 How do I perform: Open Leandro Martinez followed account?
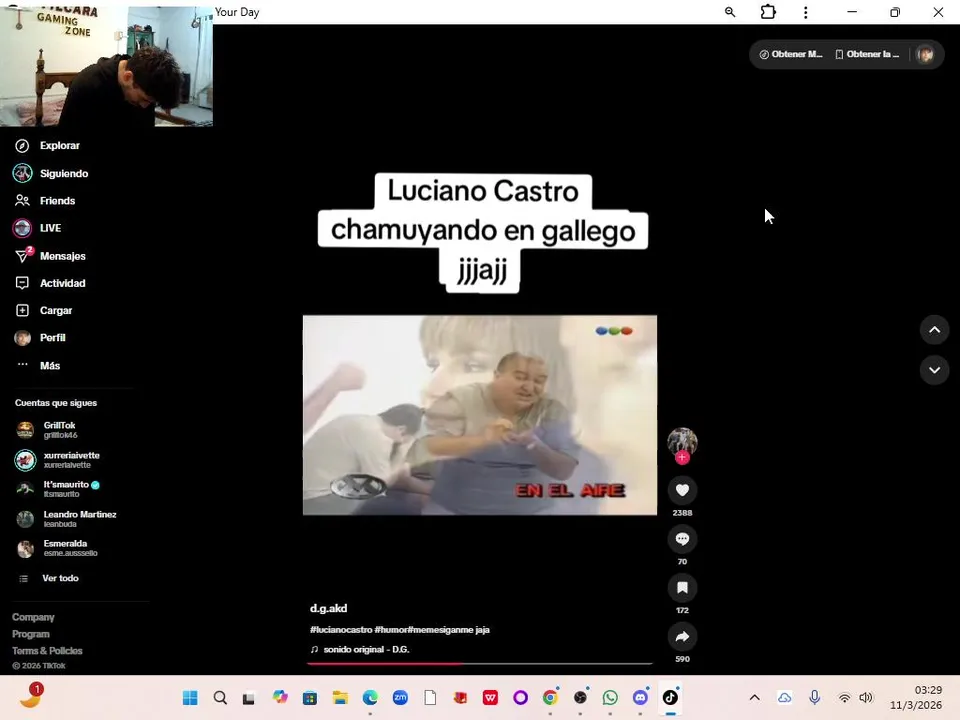click(66, 519)
